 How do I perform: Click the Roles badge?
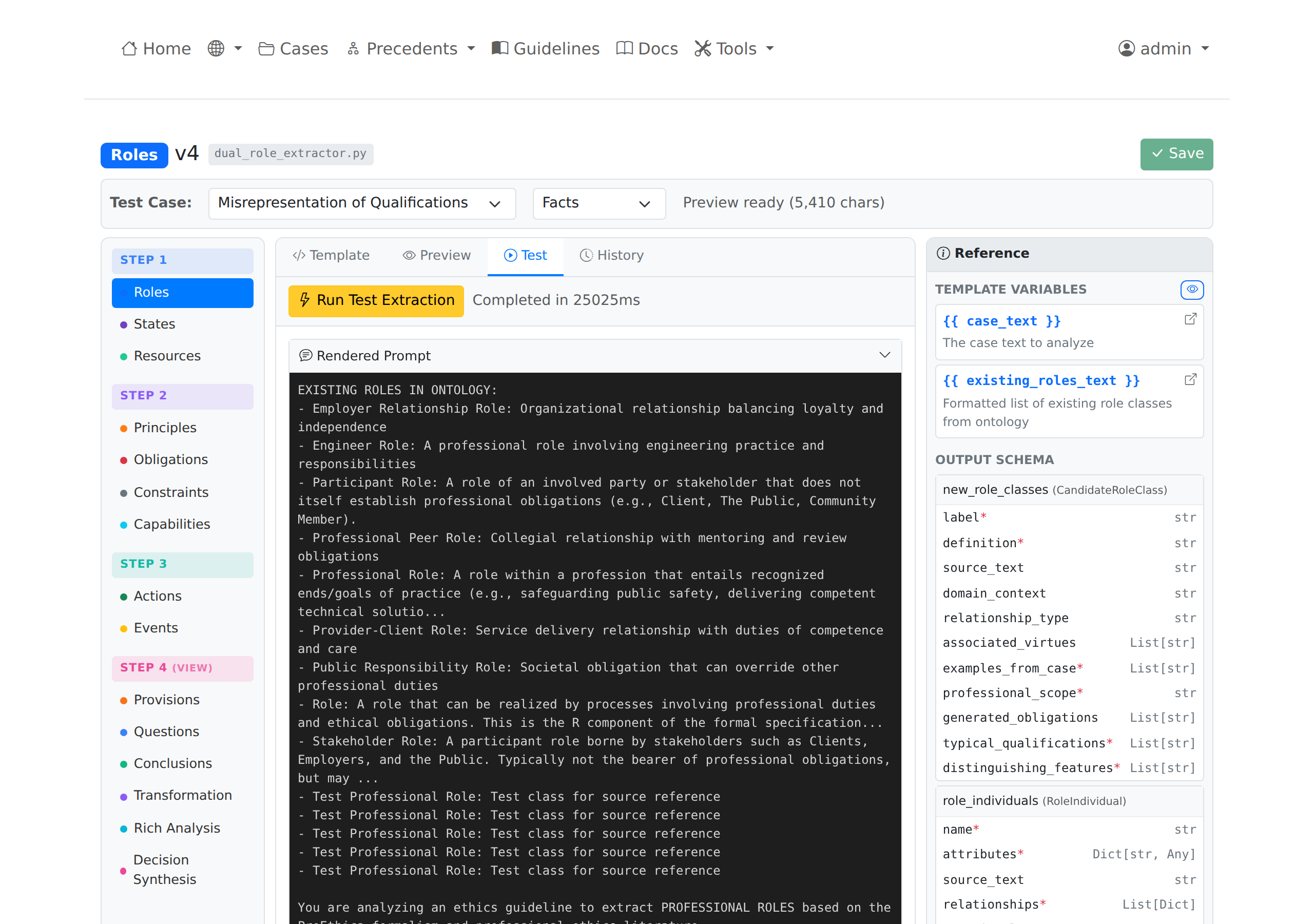click(134, 155)
